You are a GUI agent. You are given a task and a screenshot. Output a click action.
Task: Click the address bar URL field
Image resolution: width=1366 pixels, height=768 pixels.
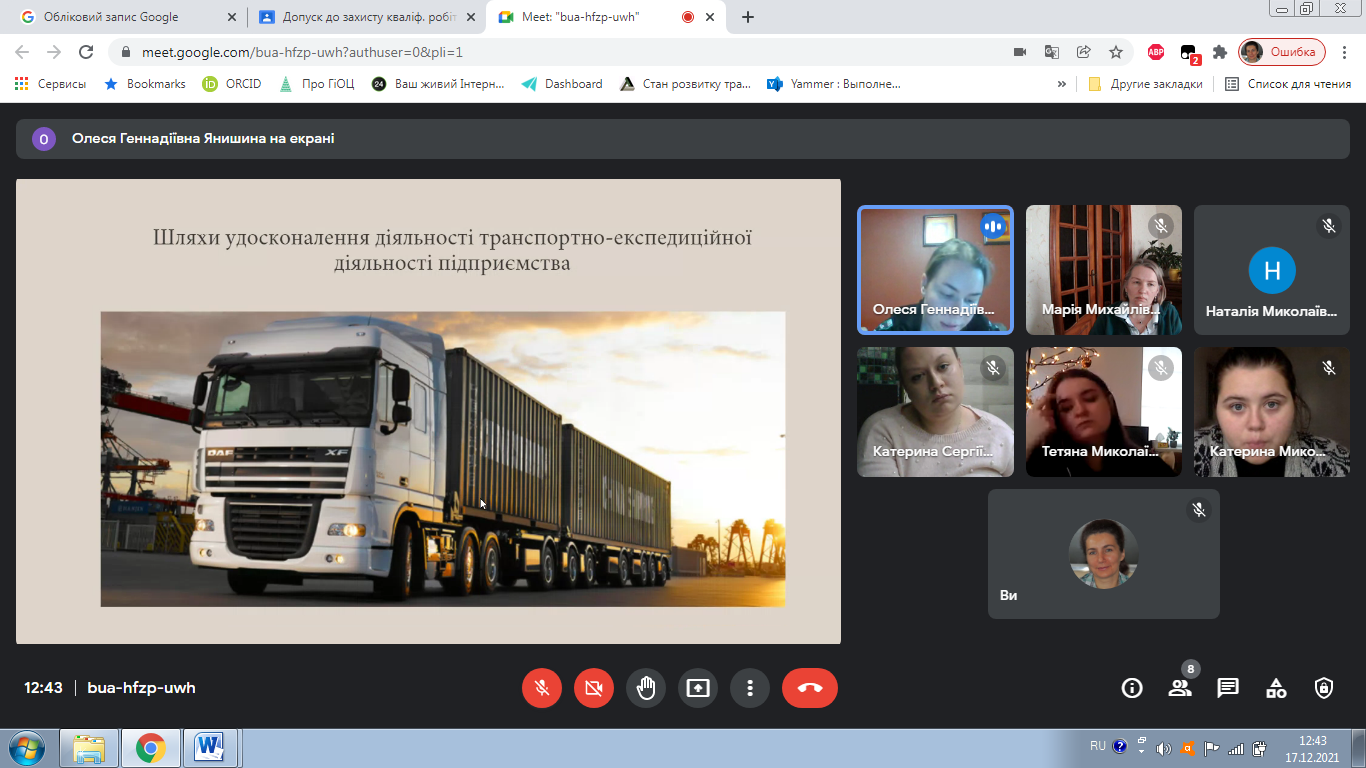pos(560,52)
